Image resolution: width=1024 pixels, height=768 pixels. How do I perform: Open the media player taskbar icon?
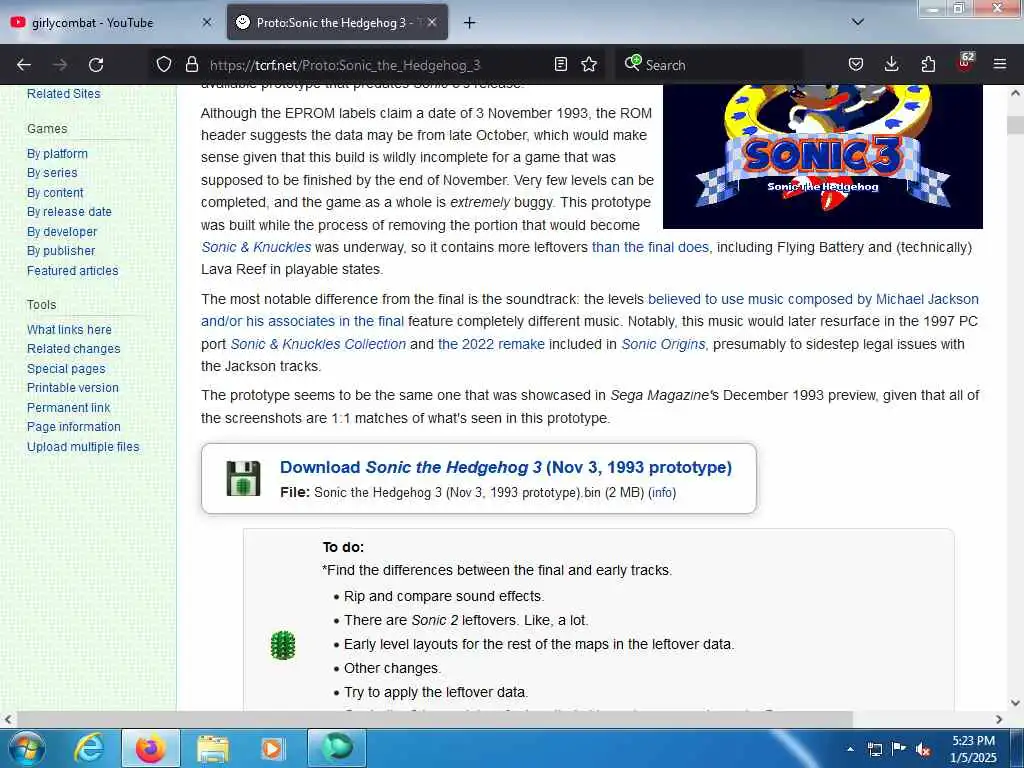tap(272, 748)
